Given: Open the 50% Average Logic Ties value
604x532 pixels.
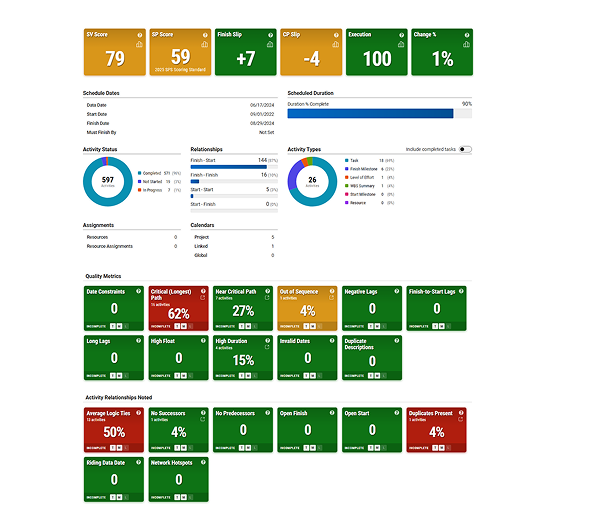Looking at the screenshot, I should pos(114,432).
